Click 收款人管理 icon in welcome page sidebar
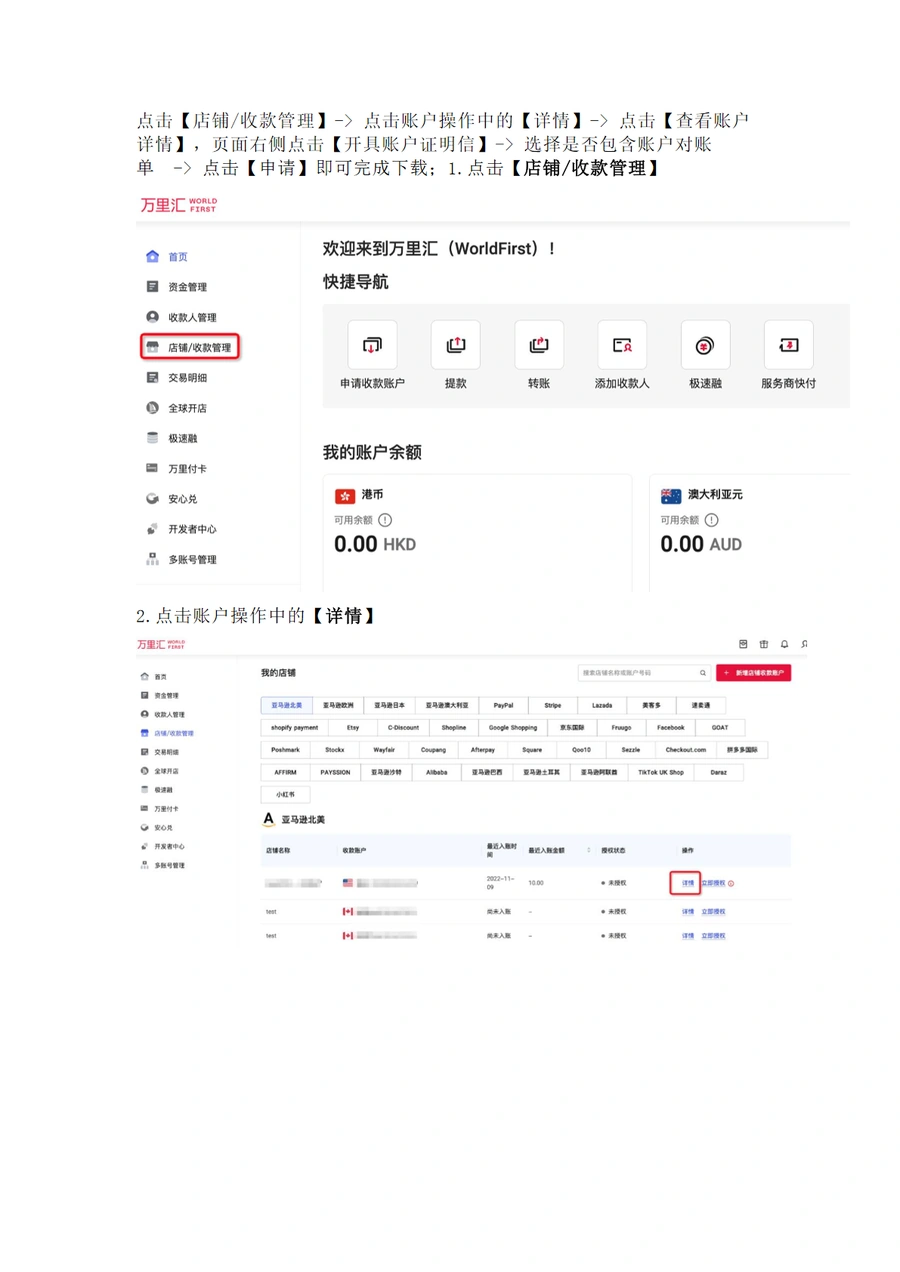900x1272 pixels. point(152,317)
